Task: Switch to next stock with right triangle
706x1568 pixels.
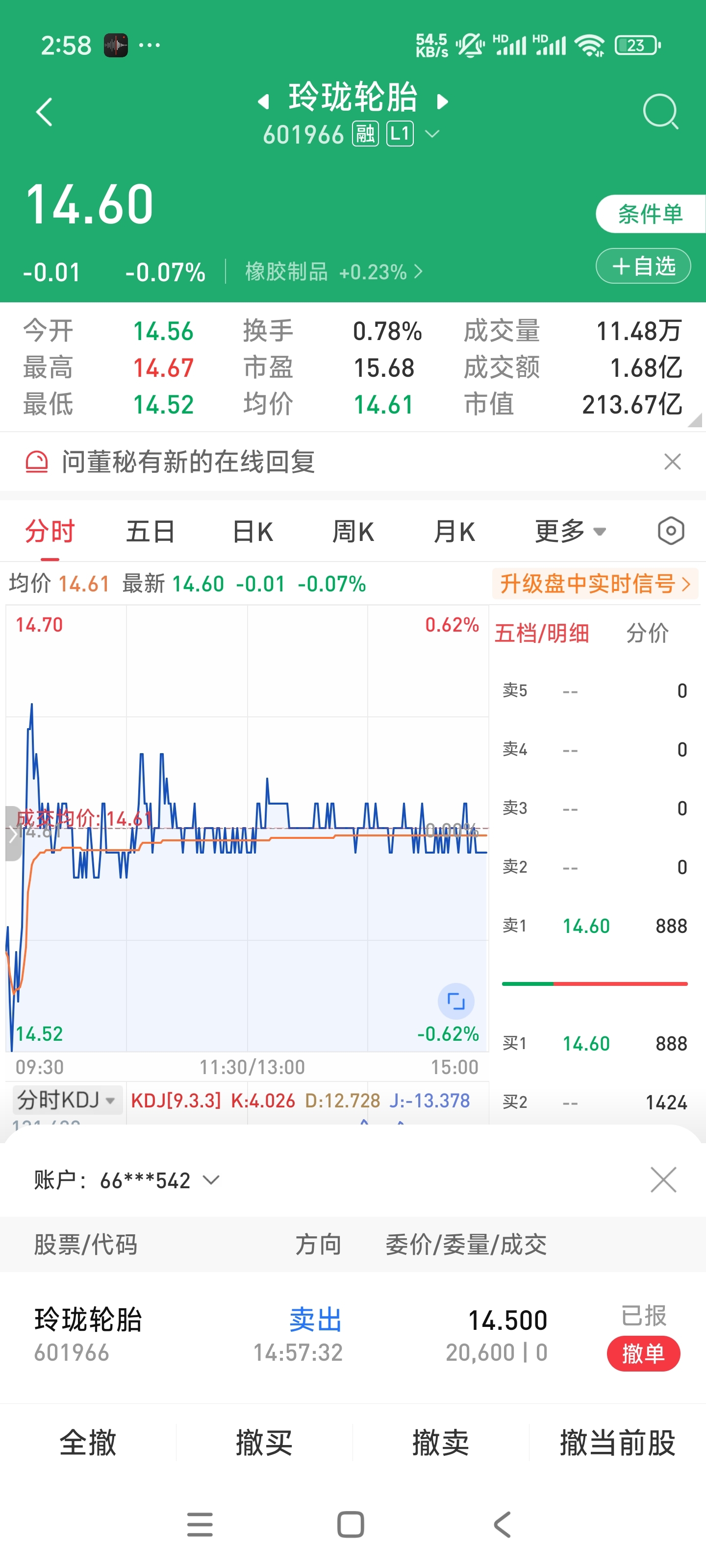Action: [x=443, y=101]
